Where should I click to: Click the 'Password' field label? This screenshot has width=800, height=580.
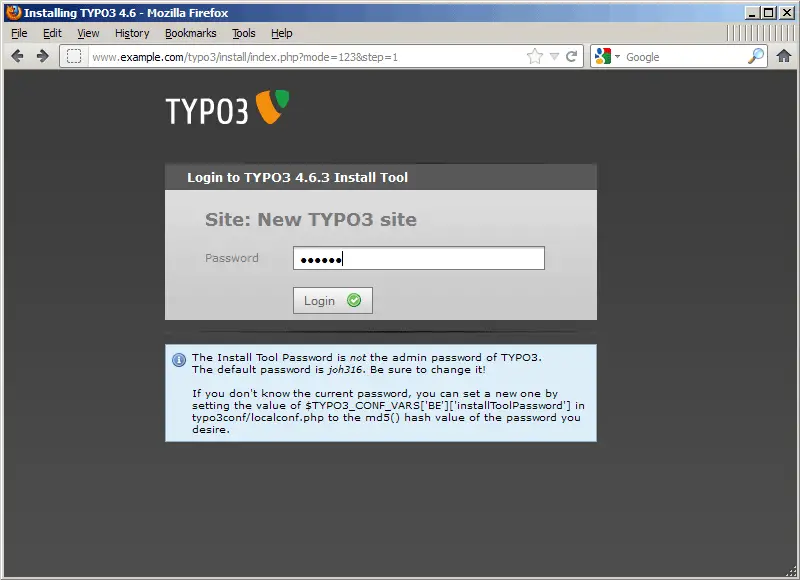point(232,258)
